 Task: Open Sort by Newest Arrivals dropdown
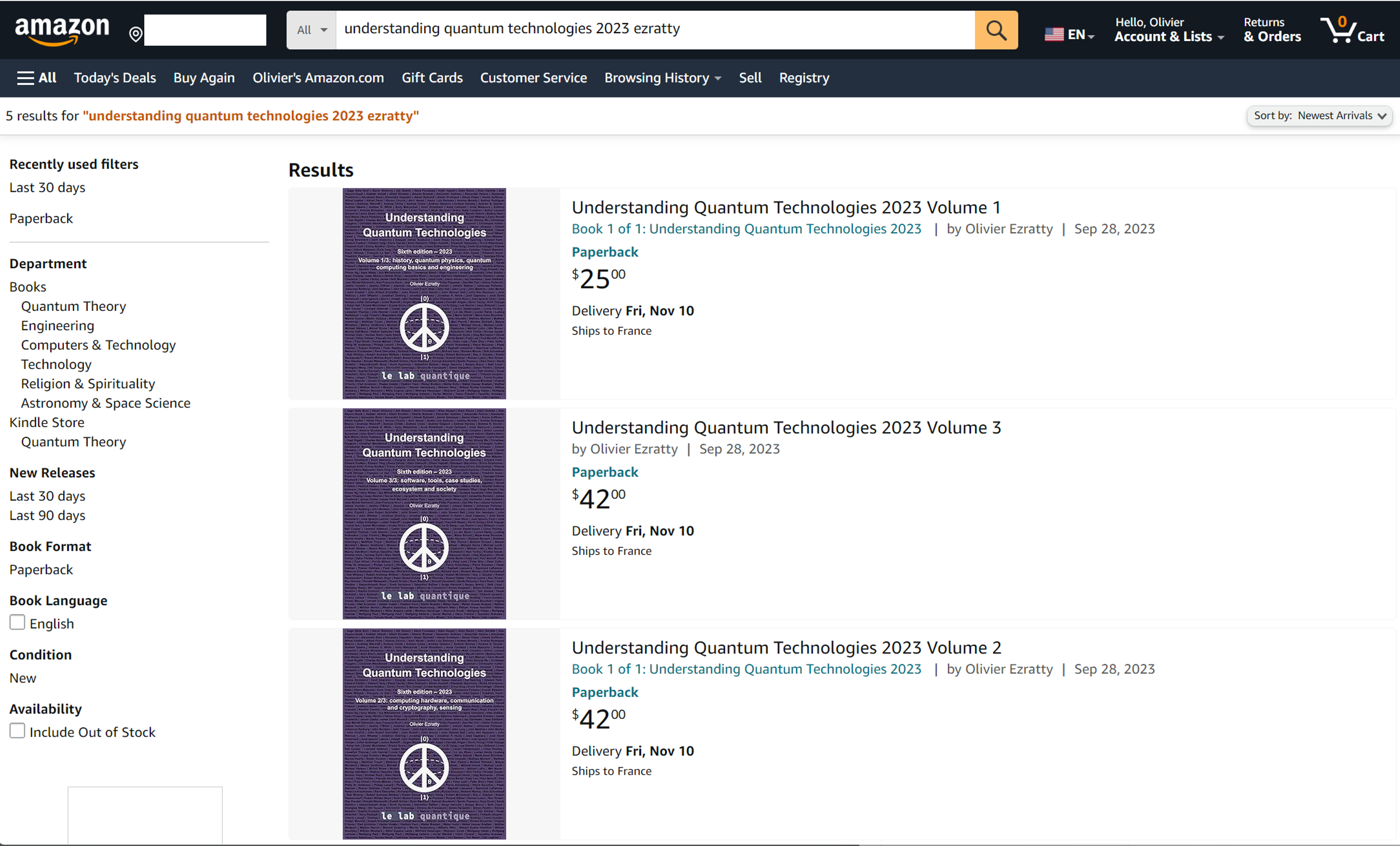1320,116
